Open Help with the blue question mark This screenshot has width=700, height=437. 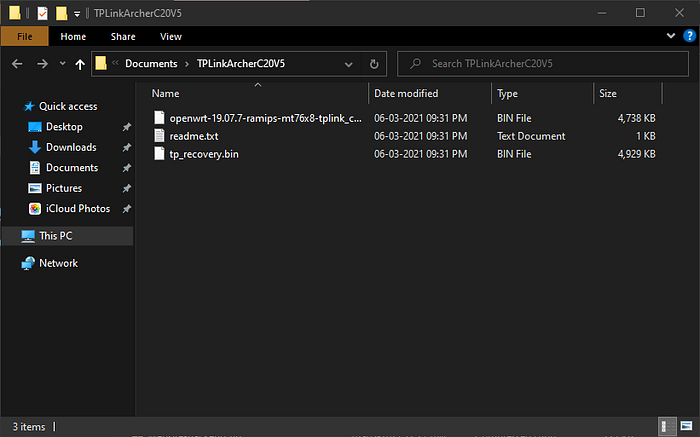click(x=689, y=36)
